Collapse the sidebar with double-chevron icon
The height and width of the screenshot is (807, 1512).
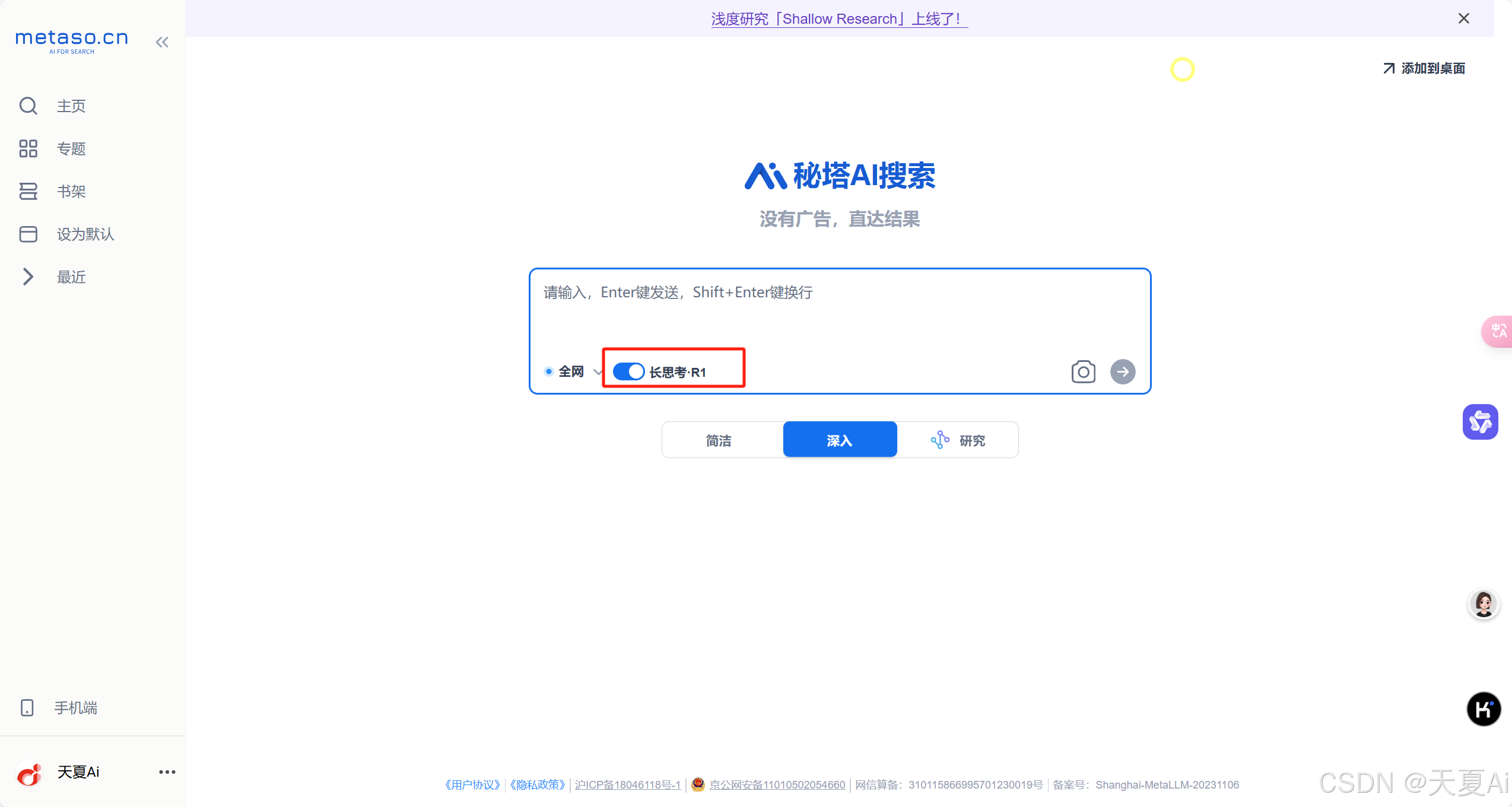tap(162, 42)
